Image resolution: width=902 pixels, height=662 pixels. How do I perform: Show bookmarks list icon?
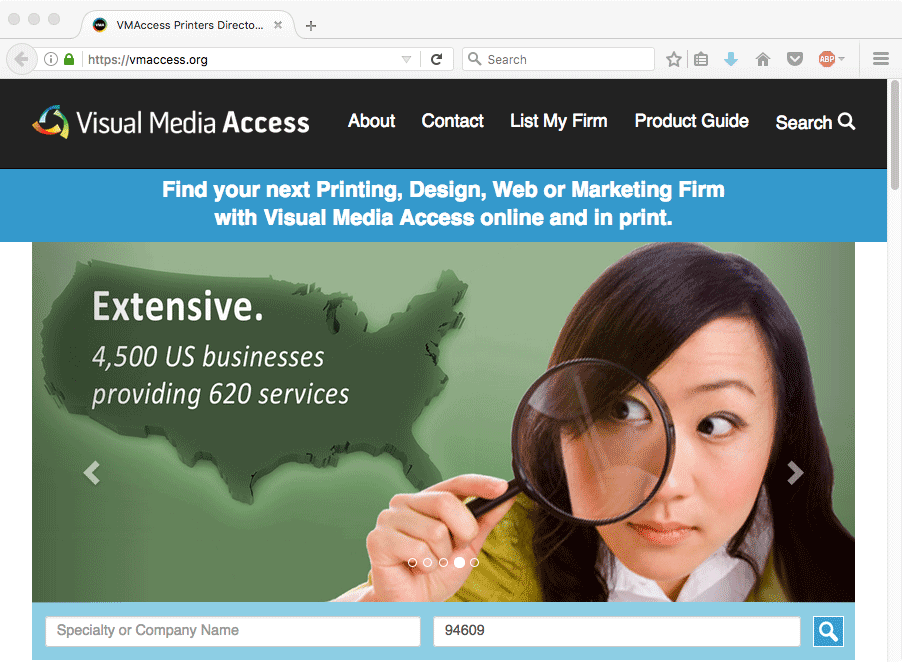tap(701, 59)
